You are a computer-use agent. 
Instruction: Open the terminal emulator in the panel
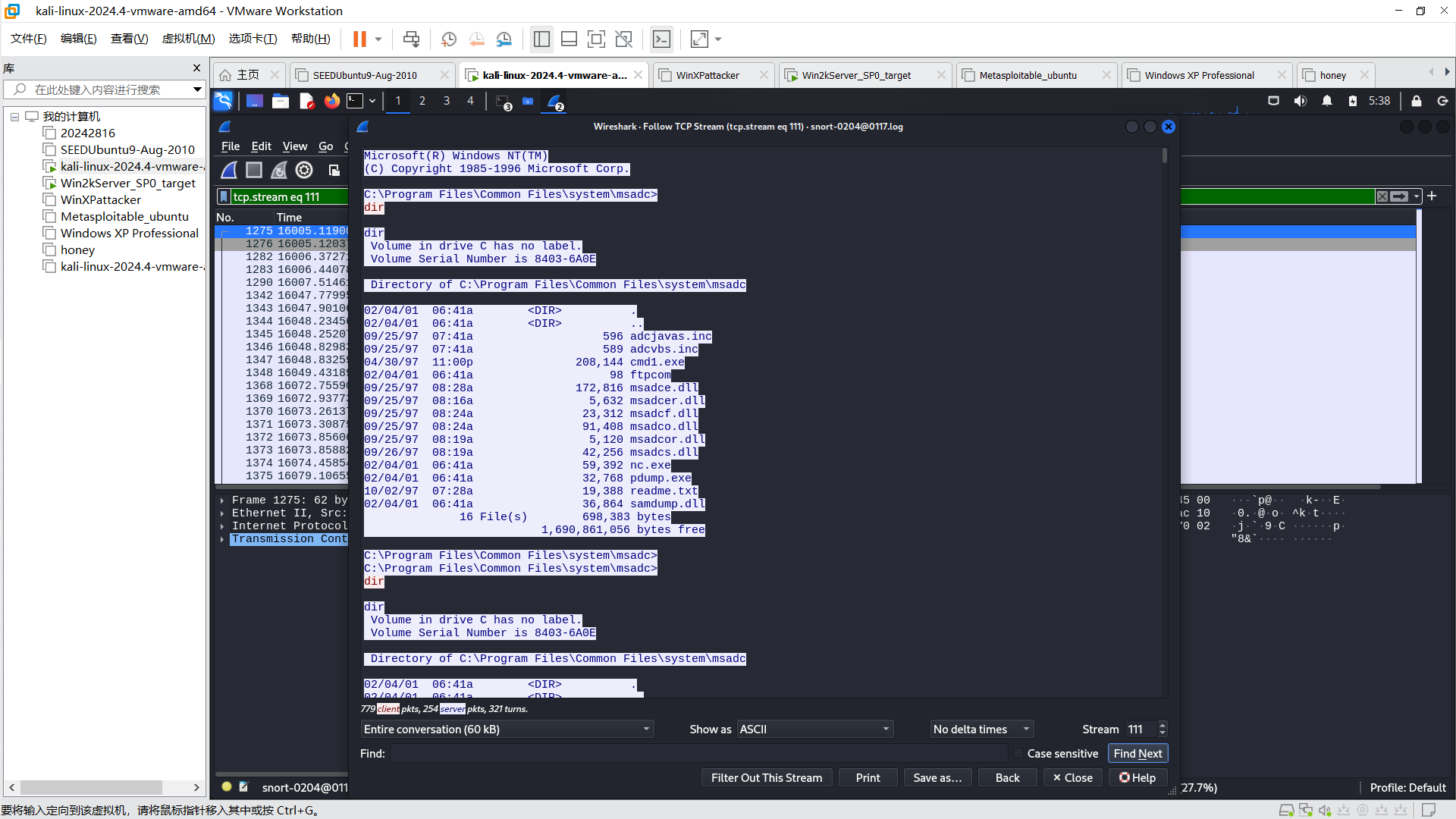(355, 101)
